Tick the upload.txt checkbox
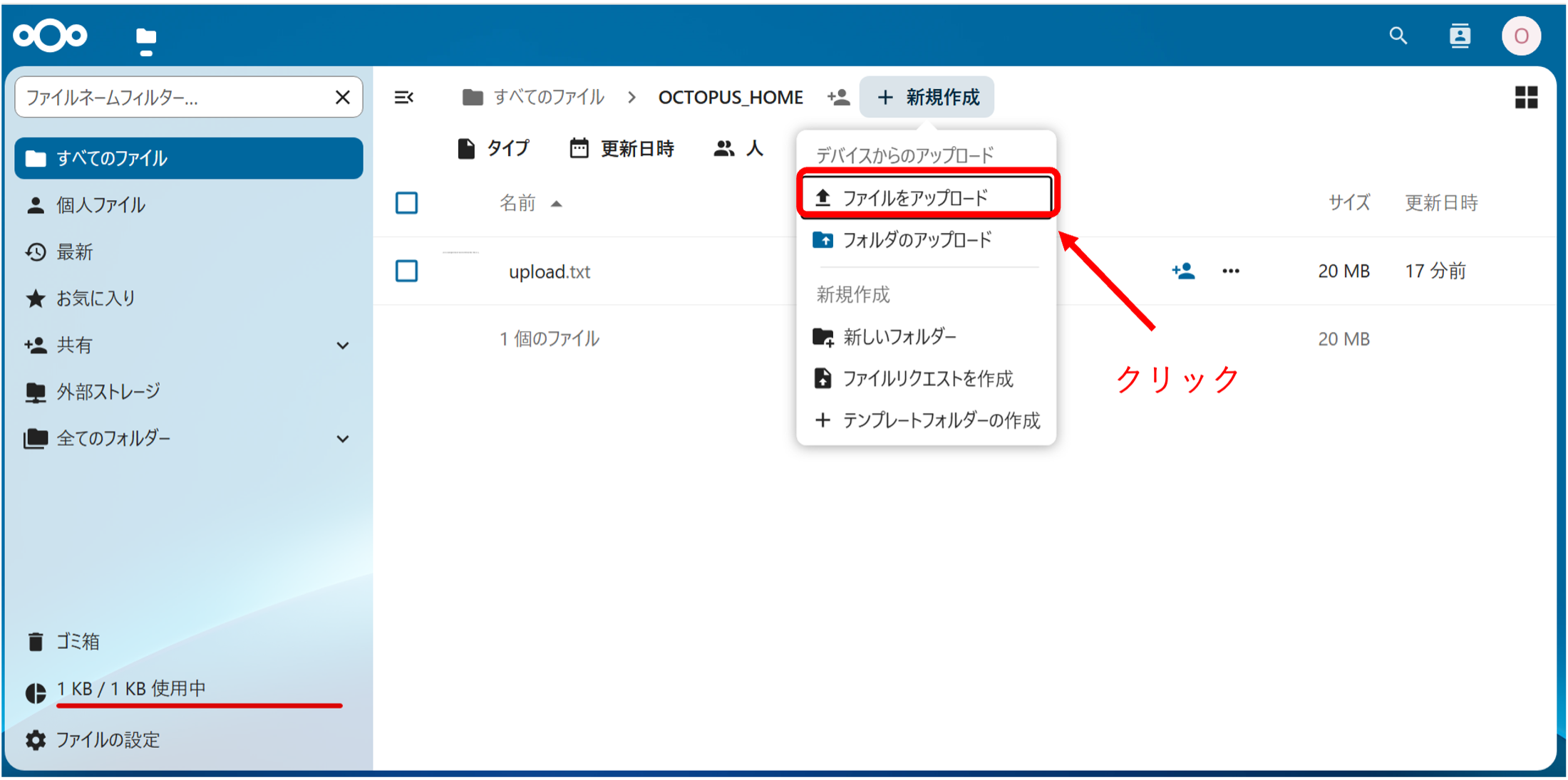This screenshot has height=780, width=1568. (x=407, y=271)
